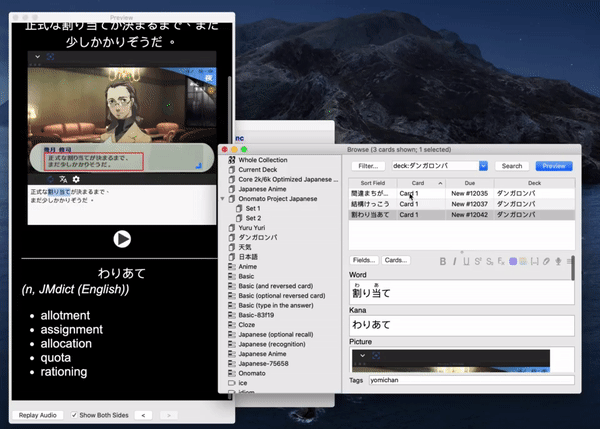Select Basic (and reversed card) note type
The width and height of the screenshot is (600, 429).
pyautogui.click(x=276, y=286)
